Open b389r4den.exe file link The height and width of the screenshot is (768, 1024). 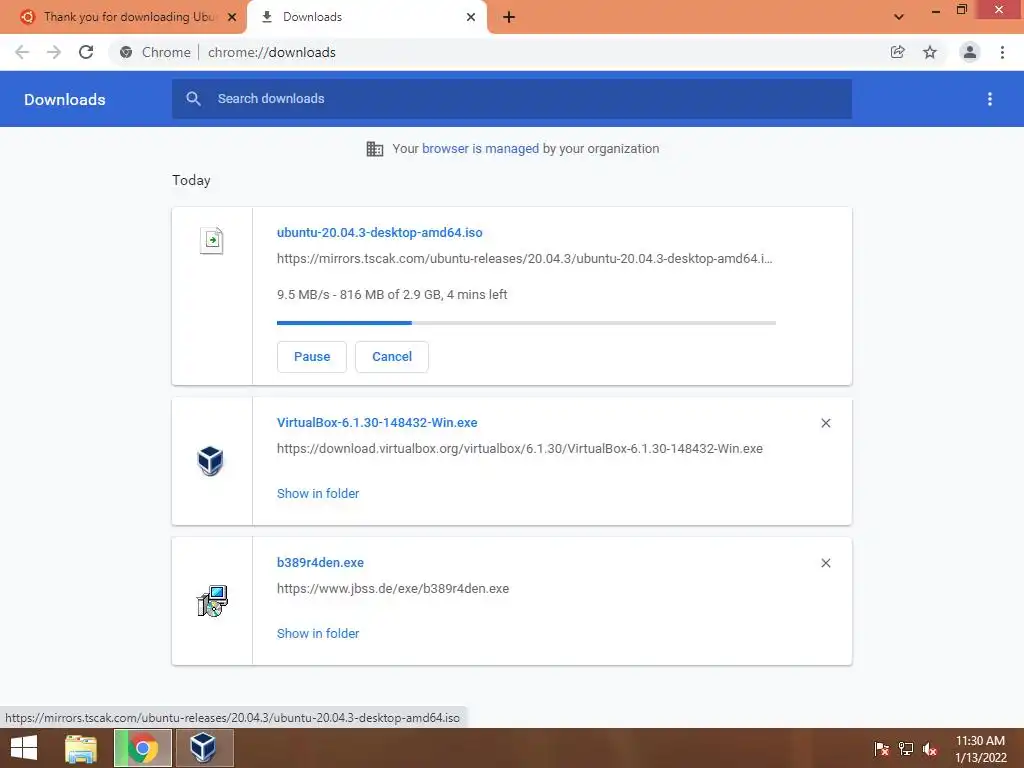[320, 562]
